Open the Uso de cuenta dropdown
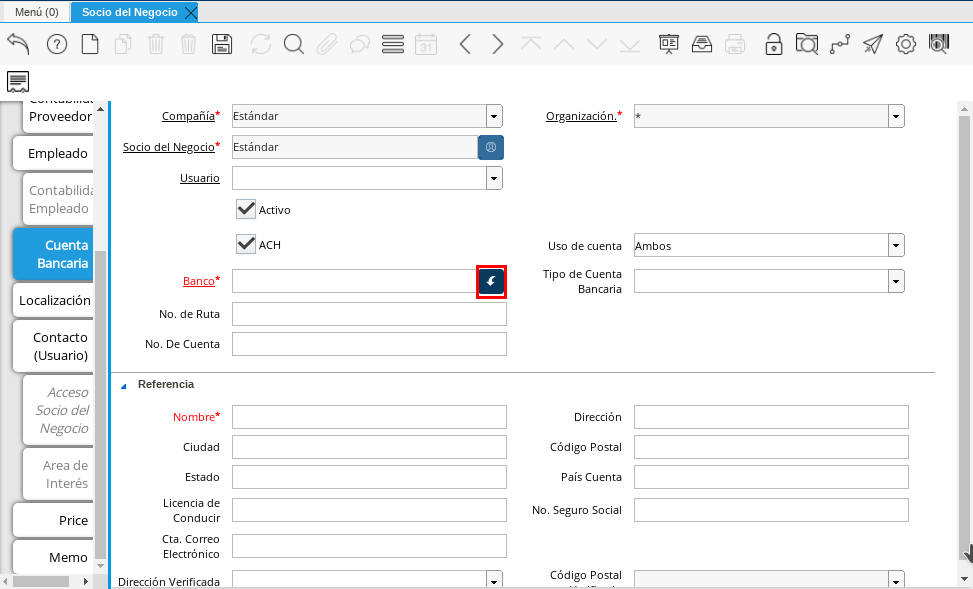 pyautogui.click(x=896, y=246)
